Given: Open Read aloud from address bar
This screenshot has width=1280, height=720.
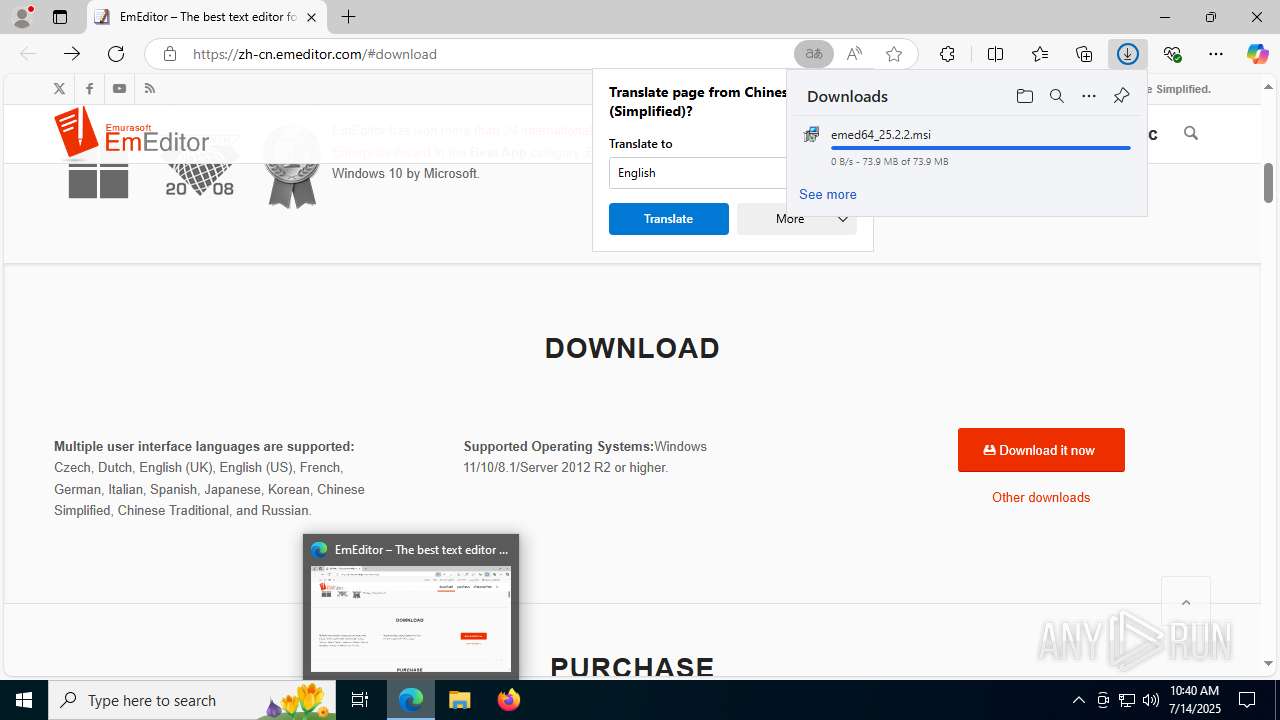Looking at the screenshot, I should point(854,54).
